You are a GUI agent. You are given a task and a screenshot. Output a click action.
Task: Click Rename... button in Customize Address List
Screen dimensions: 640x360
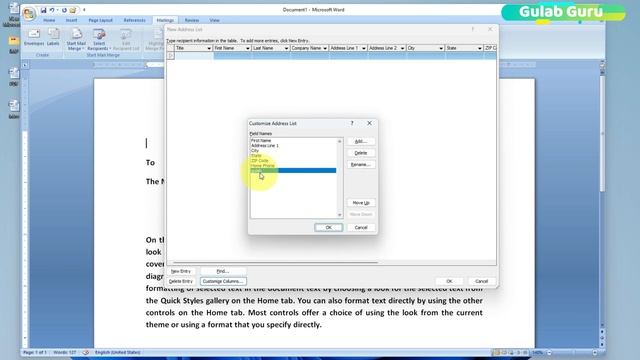[361, 164]
